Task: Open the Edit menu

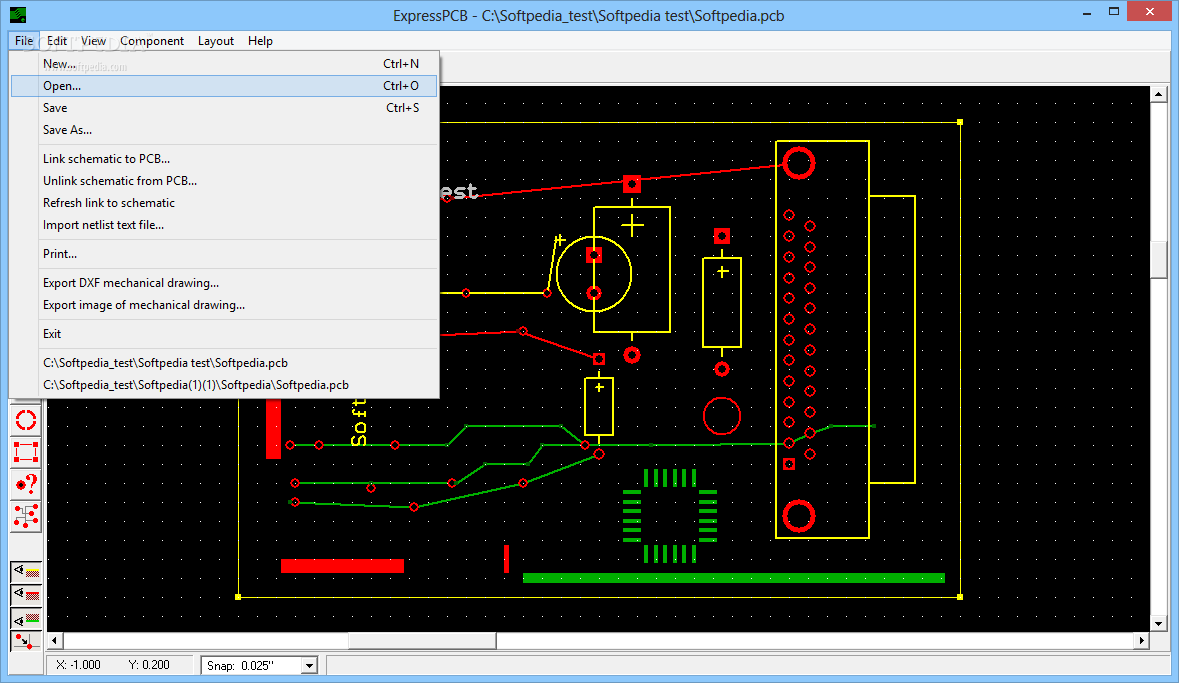Action: 56,41
